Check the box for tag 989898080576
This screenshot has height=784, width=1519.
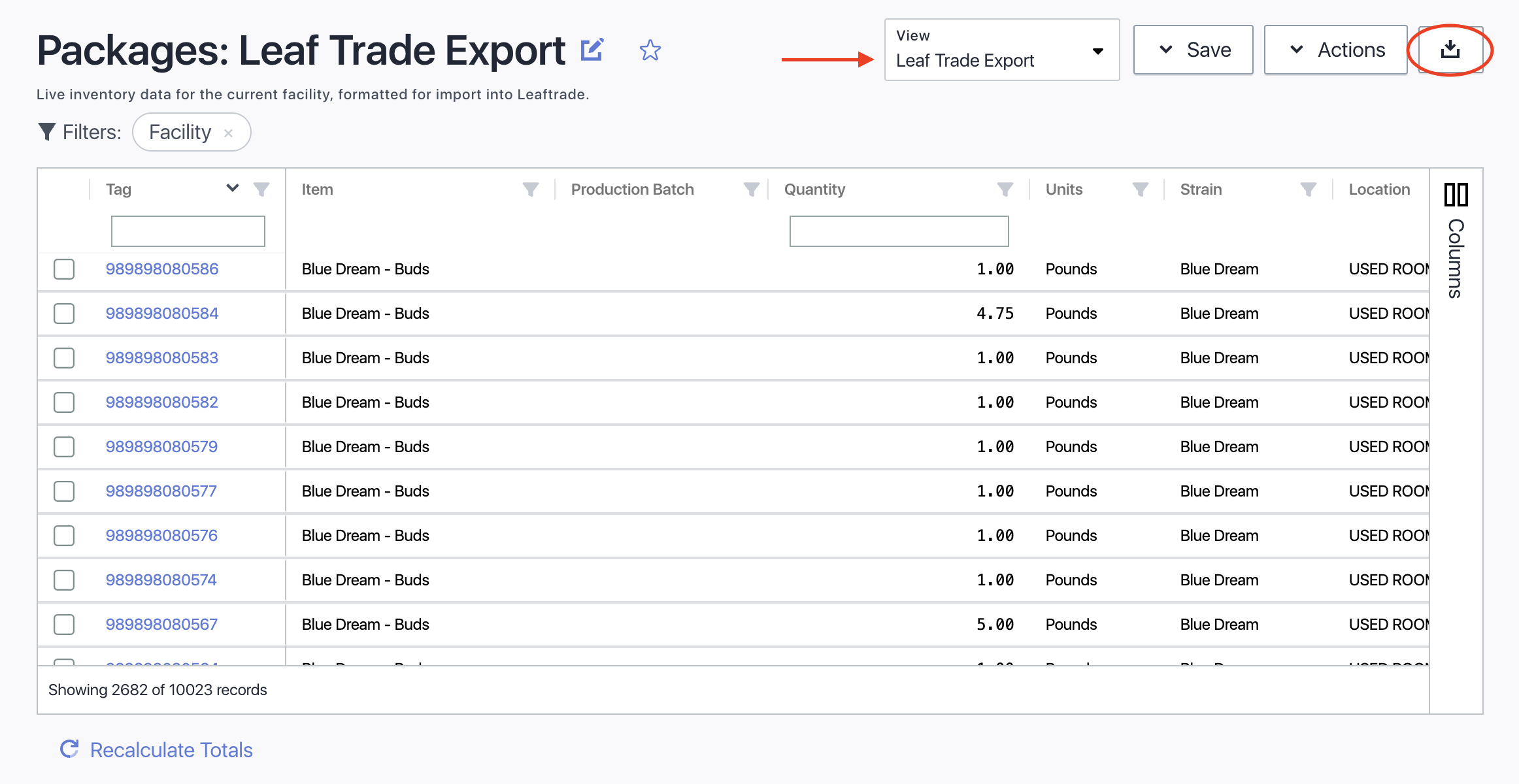[x=64, y=536]
